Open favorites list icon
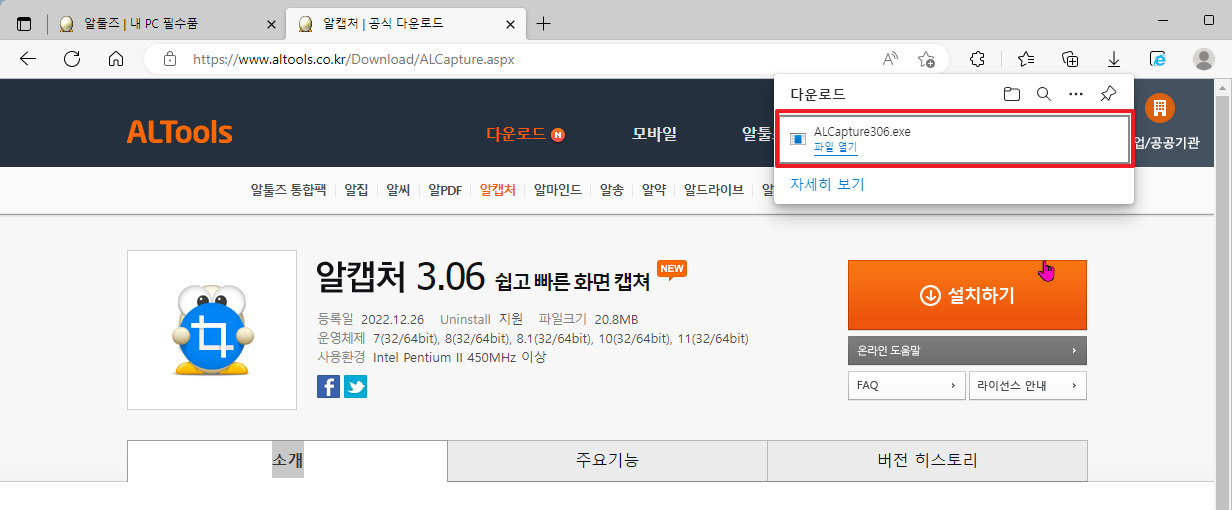This screenshot has width=1232, height=510. pos(1026,59)
